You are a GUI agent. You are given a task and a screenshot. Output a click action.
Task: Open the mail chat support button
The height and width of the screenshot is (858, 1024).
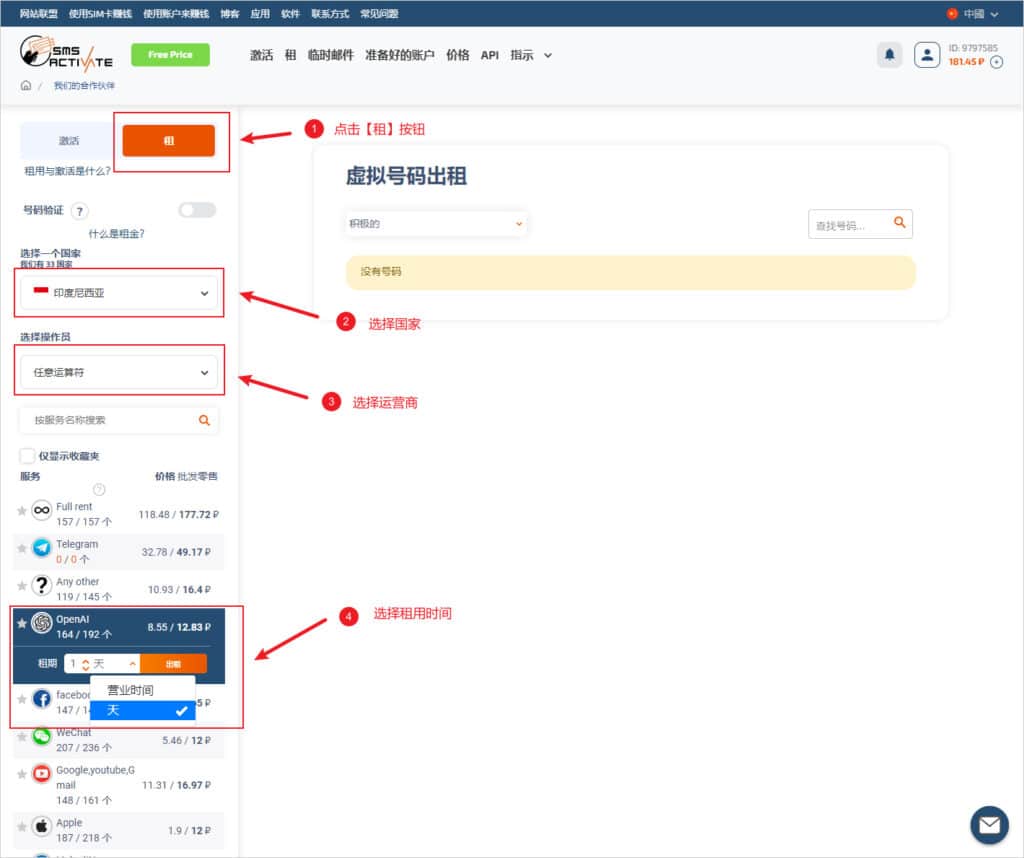tap(989, 825)
